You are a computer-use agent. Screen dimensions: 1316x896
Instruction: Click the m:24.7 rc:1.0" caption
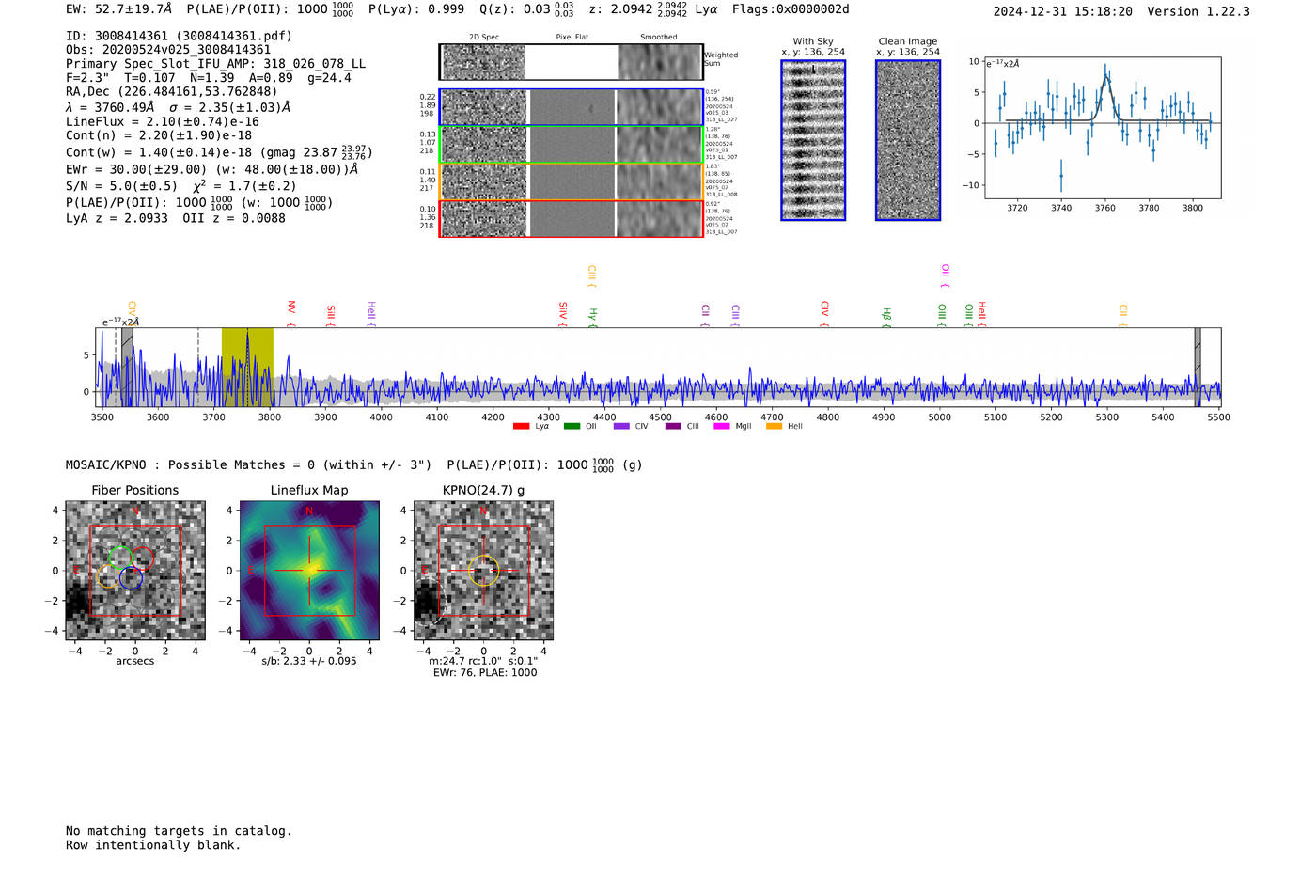pyautogui.click(x=483, y=661)
